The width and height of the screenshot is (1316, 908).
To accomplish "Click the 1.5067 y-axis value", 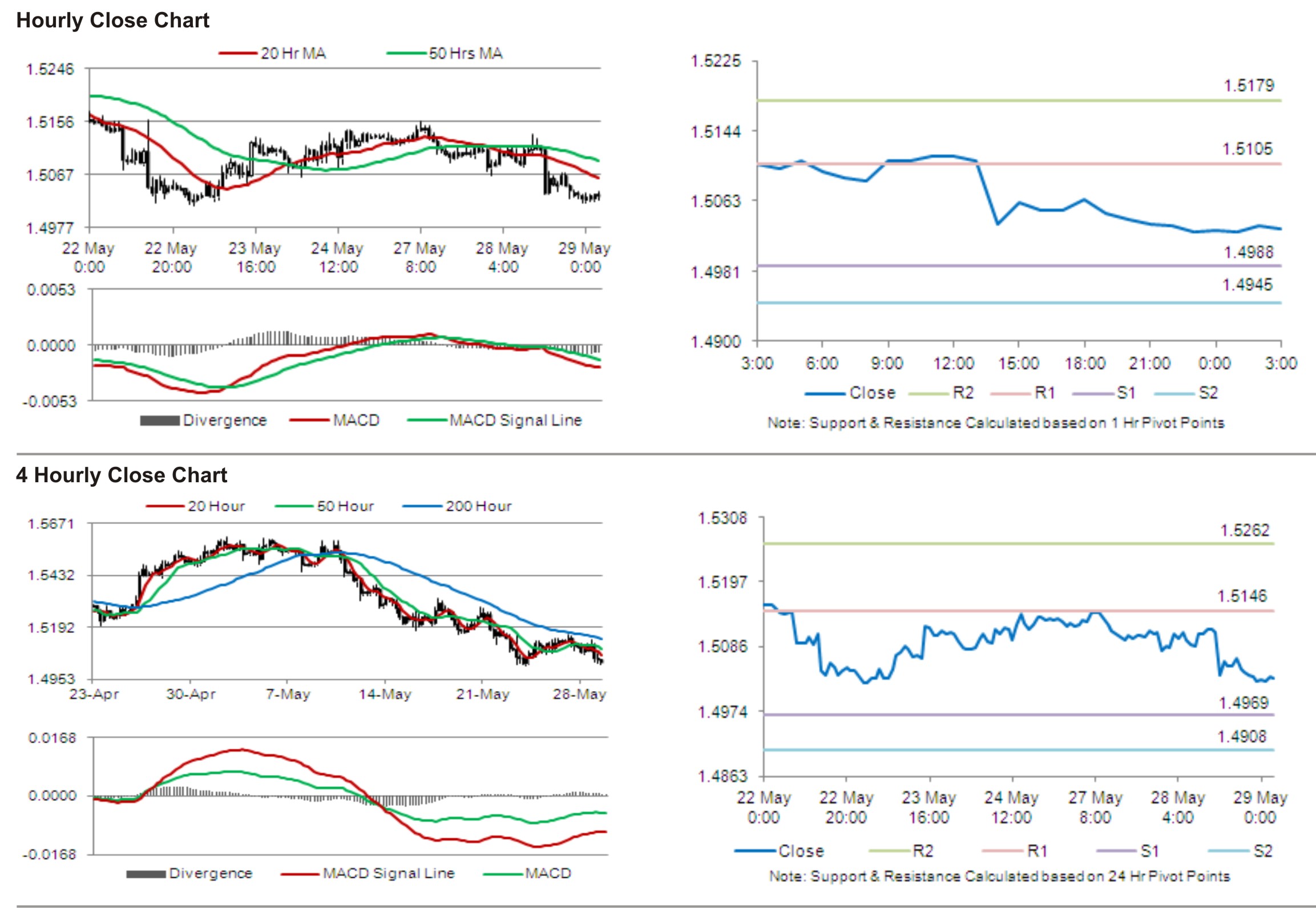I will pyautogui.click(x=50, y=175).
